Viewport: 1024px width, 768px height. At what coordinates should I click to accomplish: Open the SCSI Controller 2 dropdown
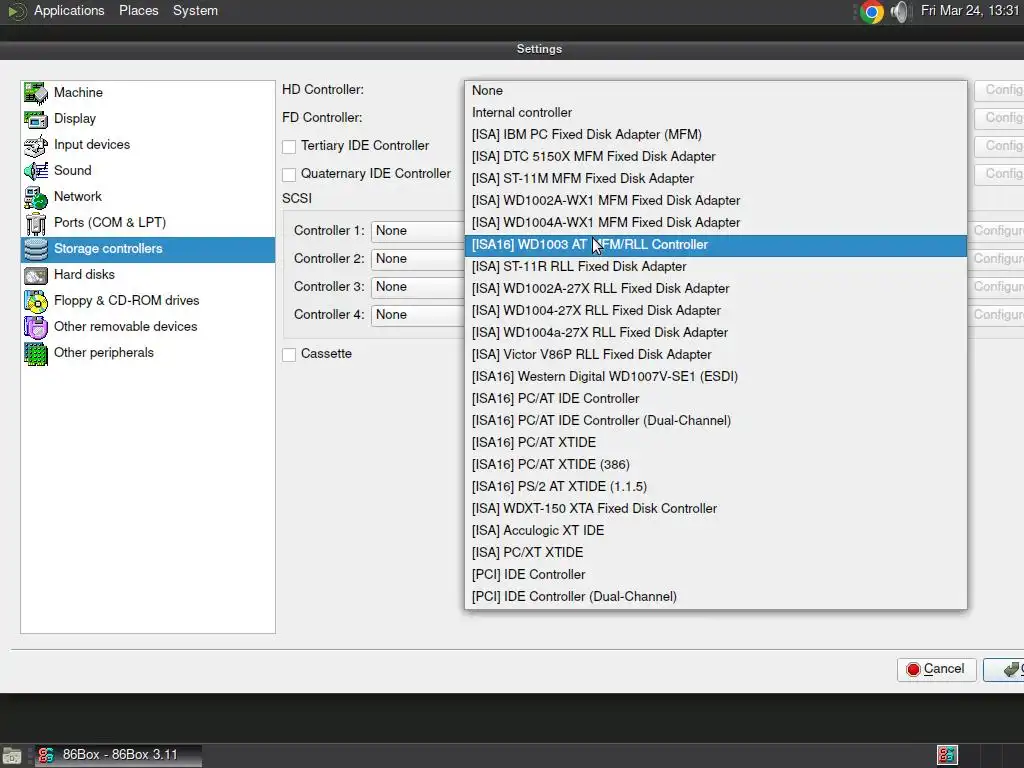click(418, 259)
